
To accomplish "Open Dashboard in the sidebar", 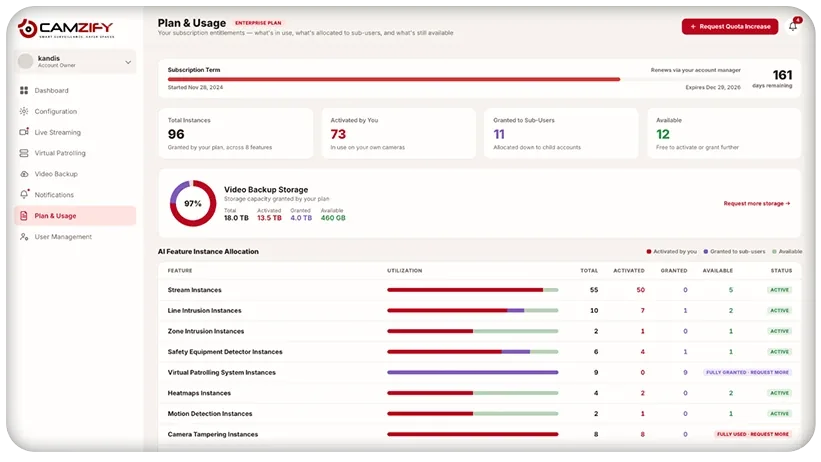I will click(x=75, y=91).
